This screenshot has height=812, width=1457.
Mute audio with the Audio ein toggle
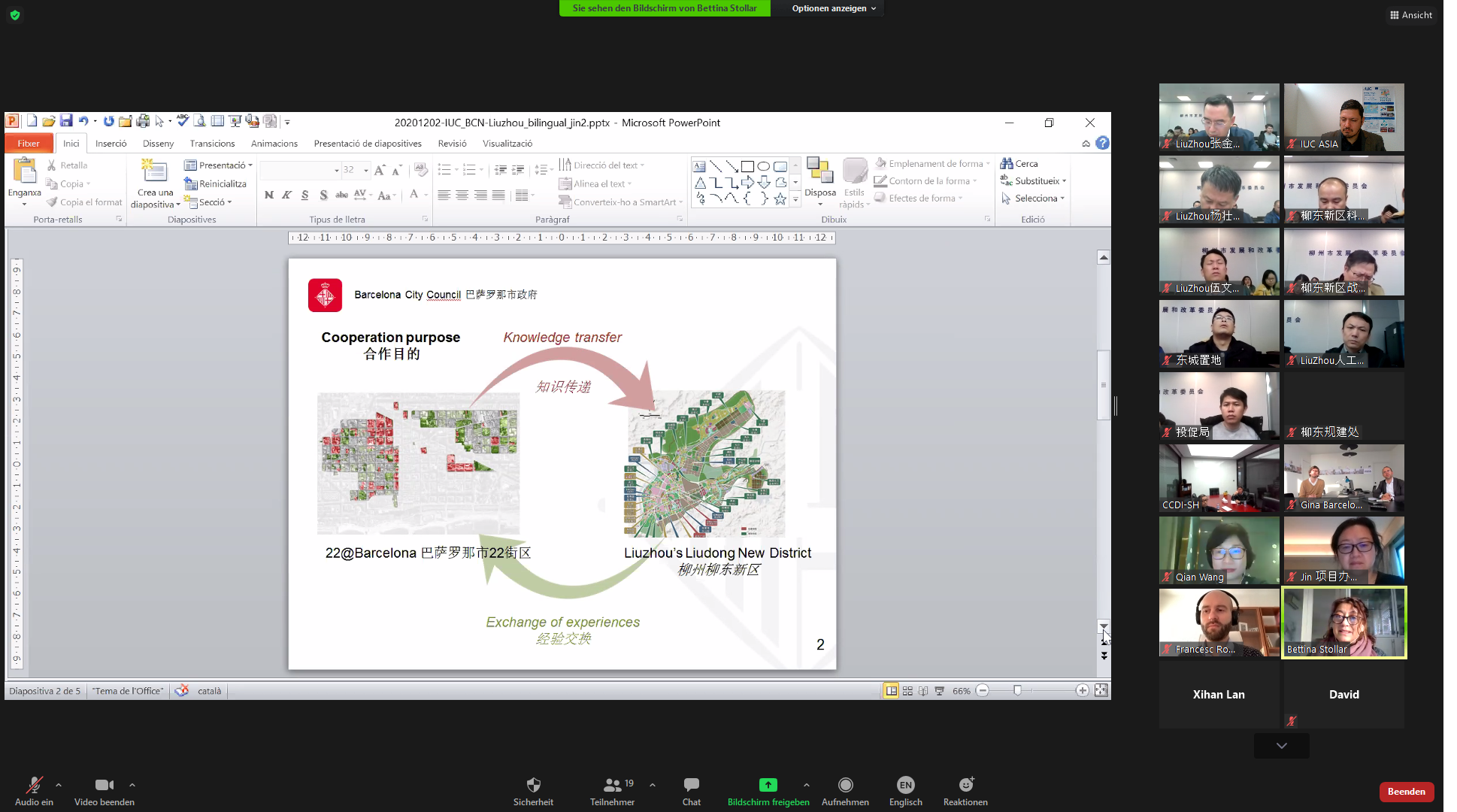pos(33,789)
